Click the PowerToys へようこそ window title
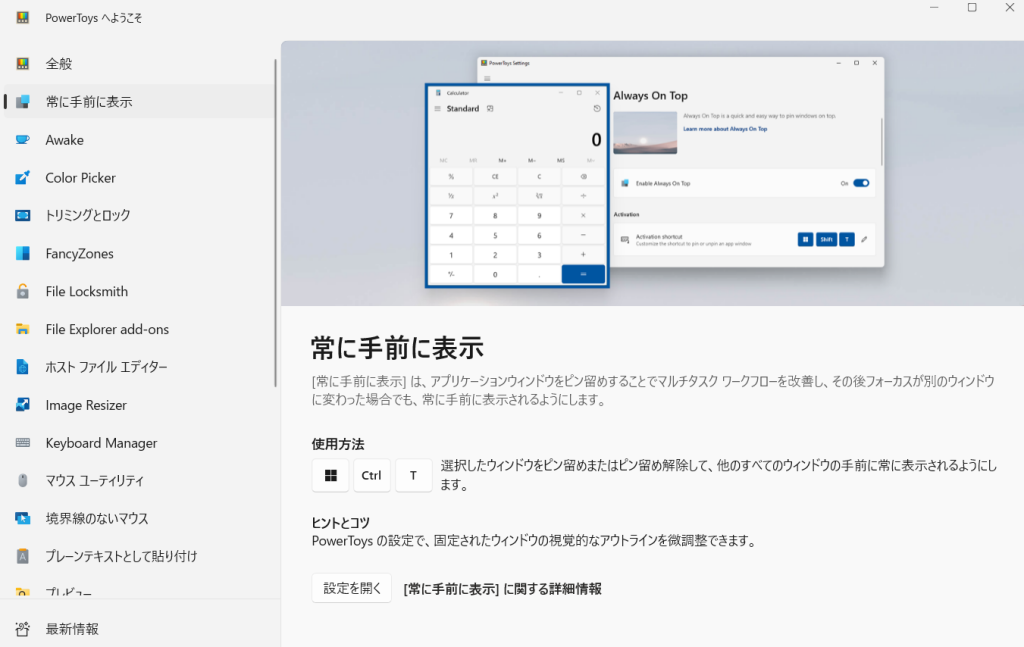Viewport: 1024px width, 647px height. [x=93, y=18]
